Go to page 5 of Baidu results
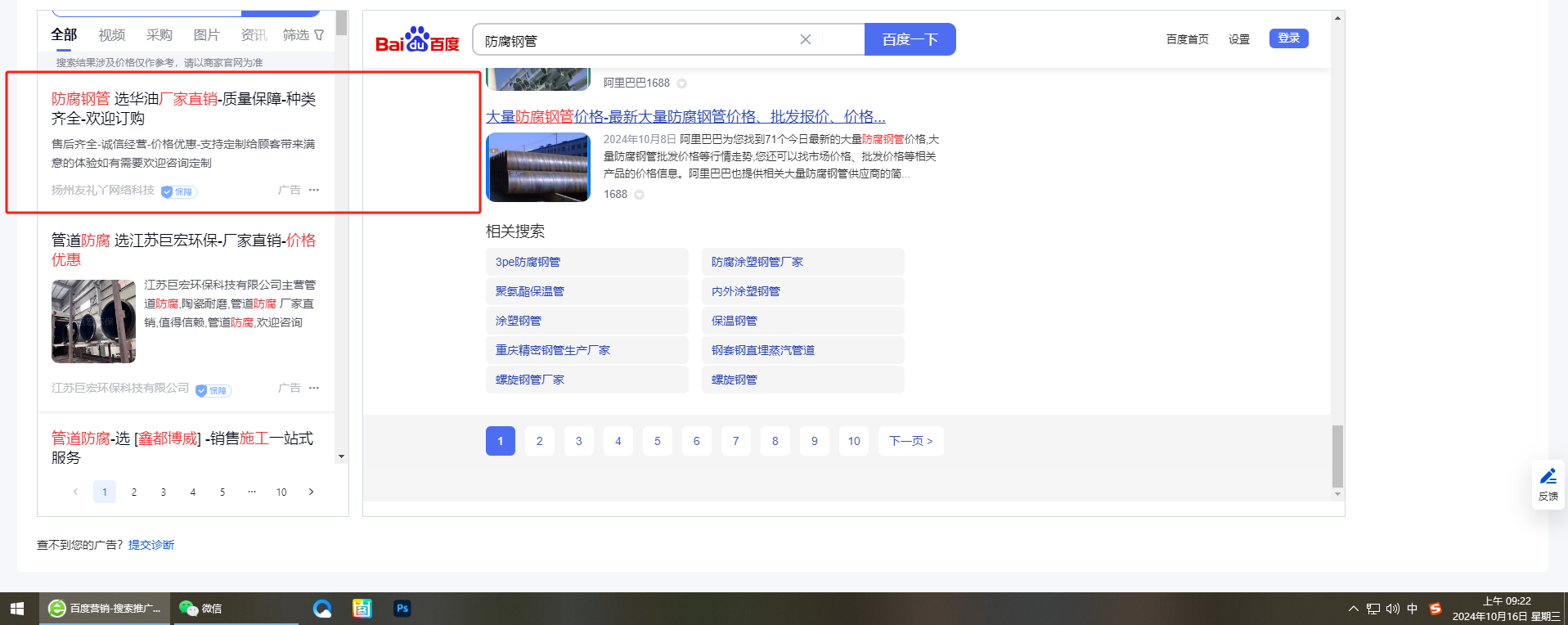 pos(658,441)
